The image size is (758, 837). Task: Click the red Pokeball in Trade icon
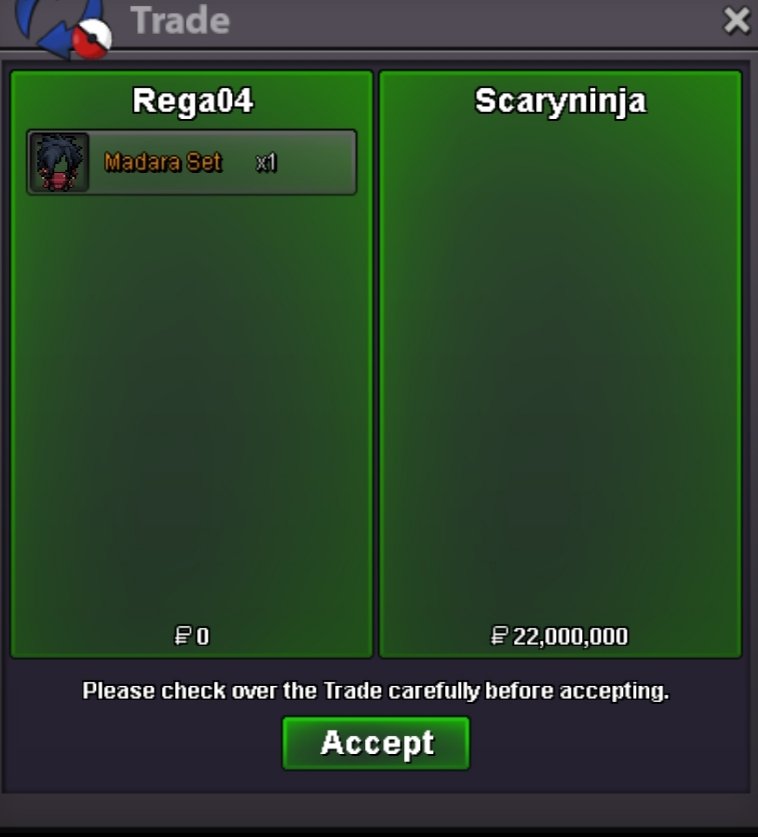pyautogui.click(x=92, y=38)
